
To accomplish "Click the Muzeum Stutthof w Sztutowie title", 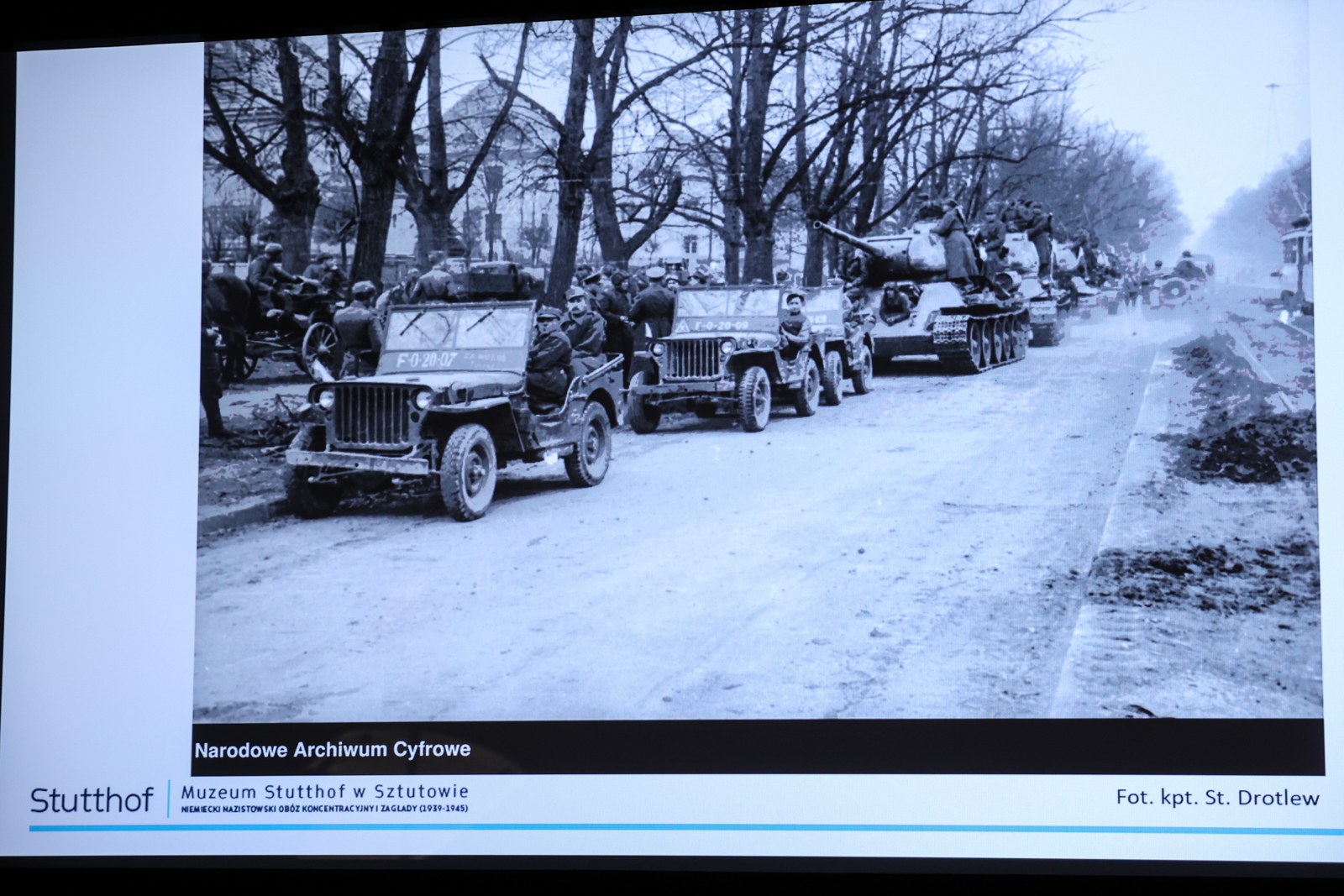I will click(x=324, y=792).
